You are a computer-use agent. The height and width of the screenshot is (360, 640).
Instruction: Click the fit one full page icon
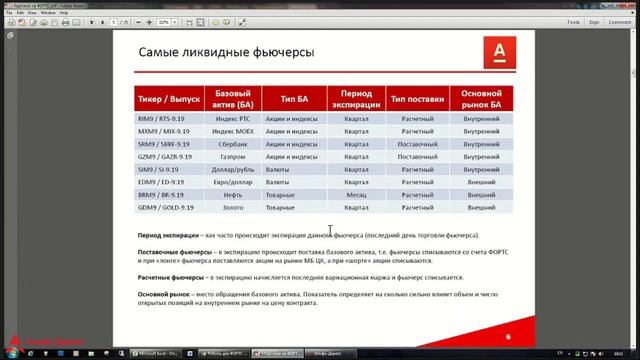pyautogui.click(x=200, y=22)
